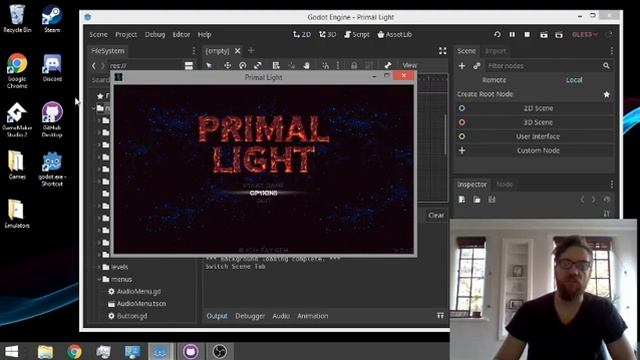Click Play Scene clapperboard icon
The image size is (640, 360).
(544, 35)
